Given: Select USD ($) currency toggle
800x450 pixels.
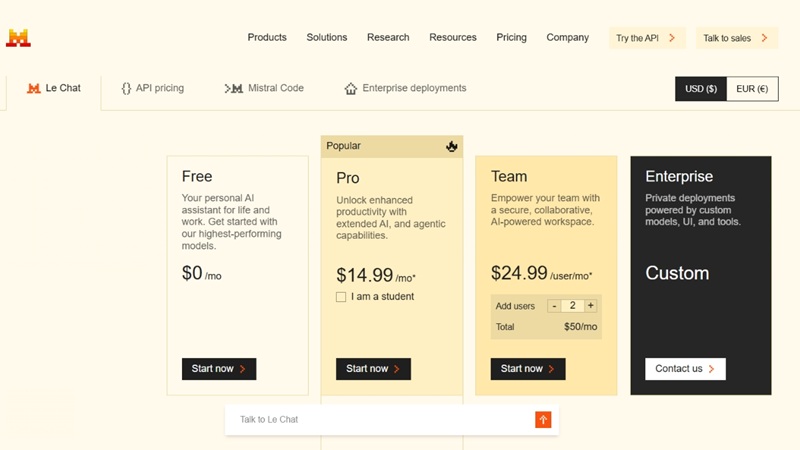Looking at the screenshot, I should 701,89.
